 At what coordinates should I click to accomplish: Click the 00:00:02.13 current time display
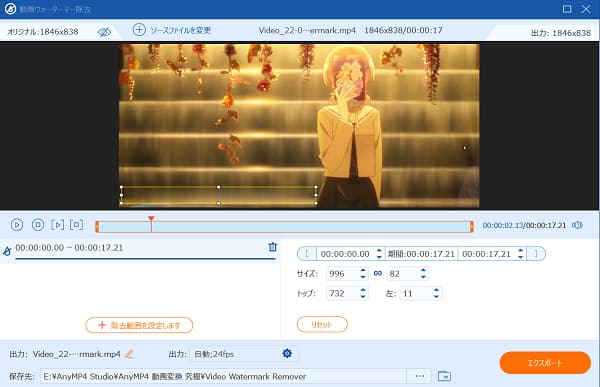[502, 225]
